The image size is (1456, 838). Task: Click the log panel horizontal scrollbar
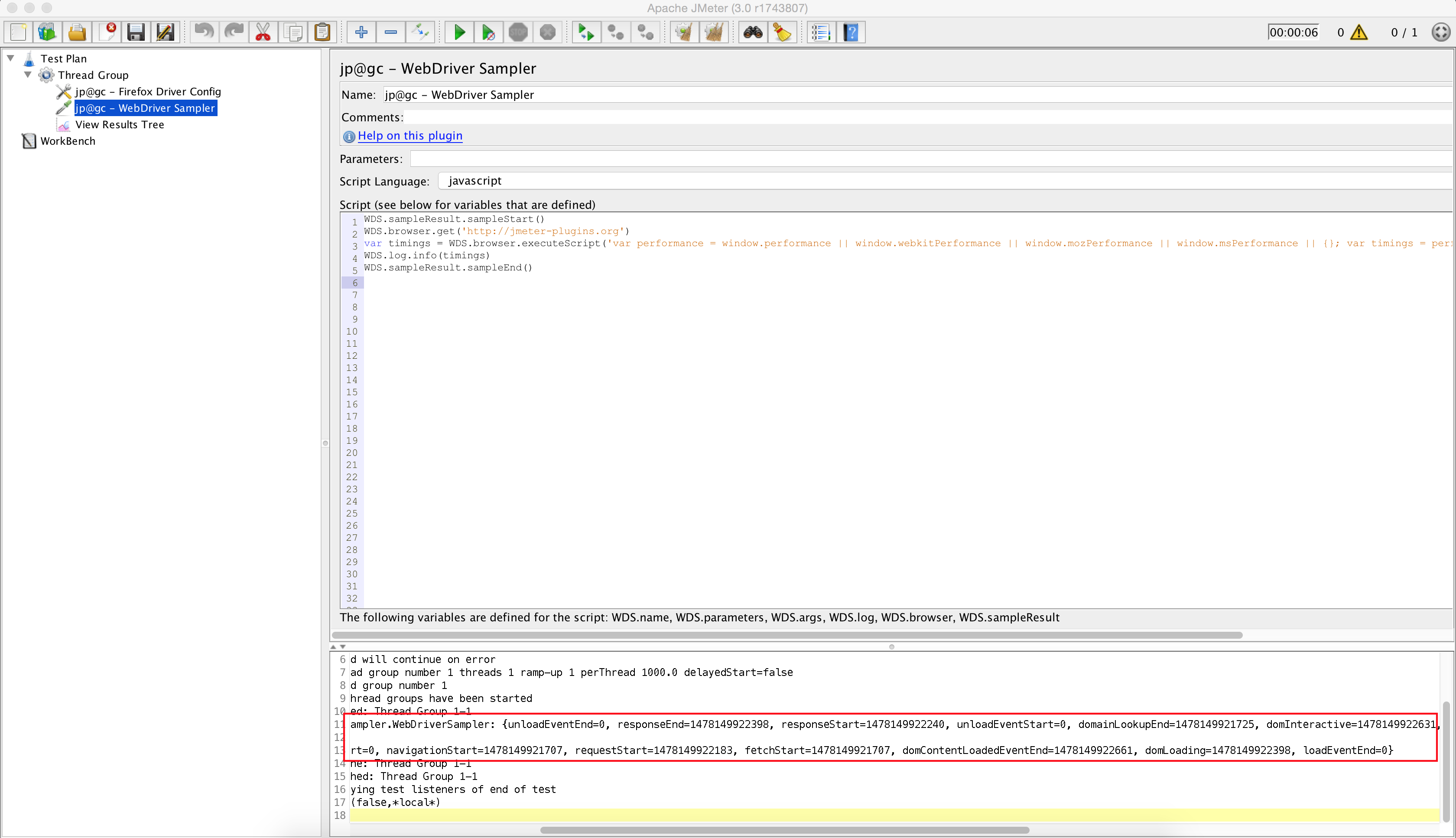pos(784,830)
